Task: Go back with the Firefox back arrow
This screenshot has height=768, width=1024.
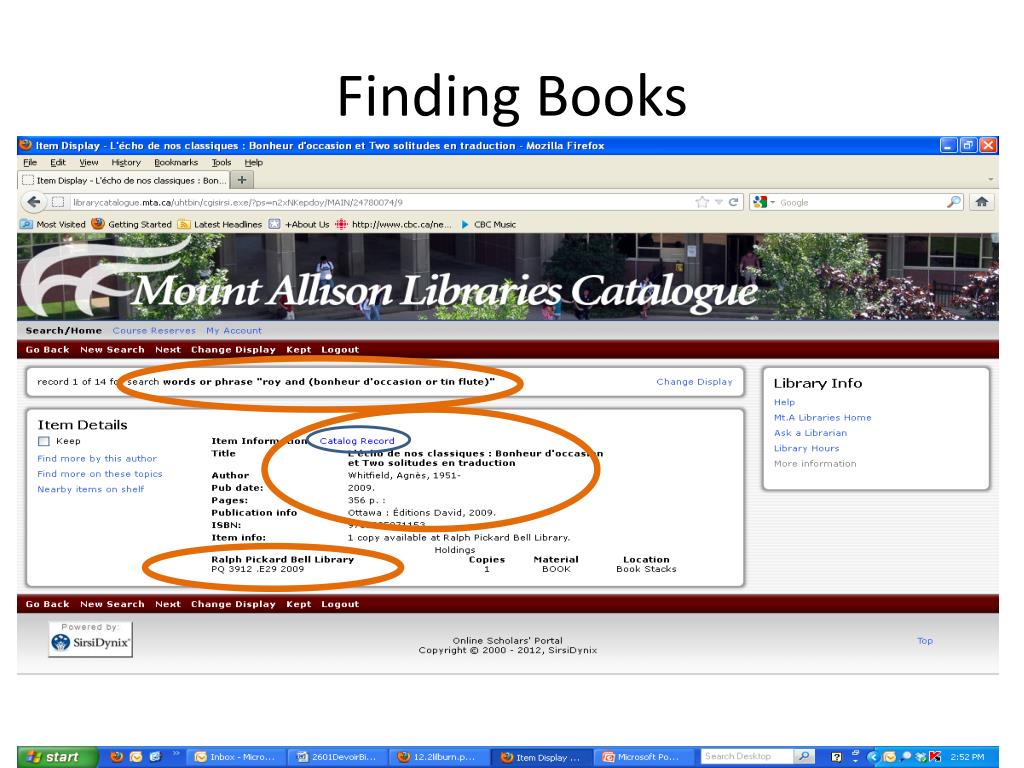Action: (x=34, y=202)
